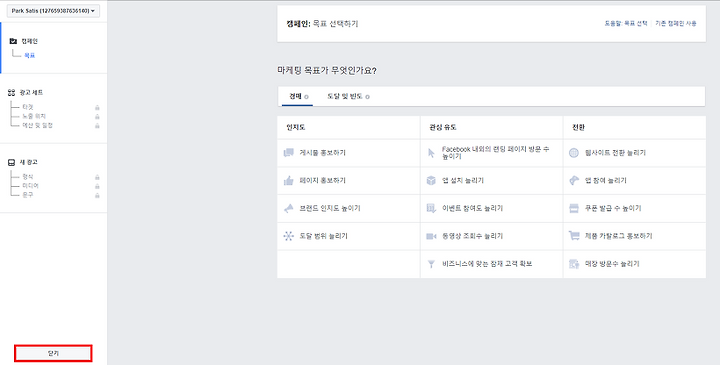Select the speech bubbles post promotion icon
Viewport: 720px width, 365px height.
click(x=288, y=153)
